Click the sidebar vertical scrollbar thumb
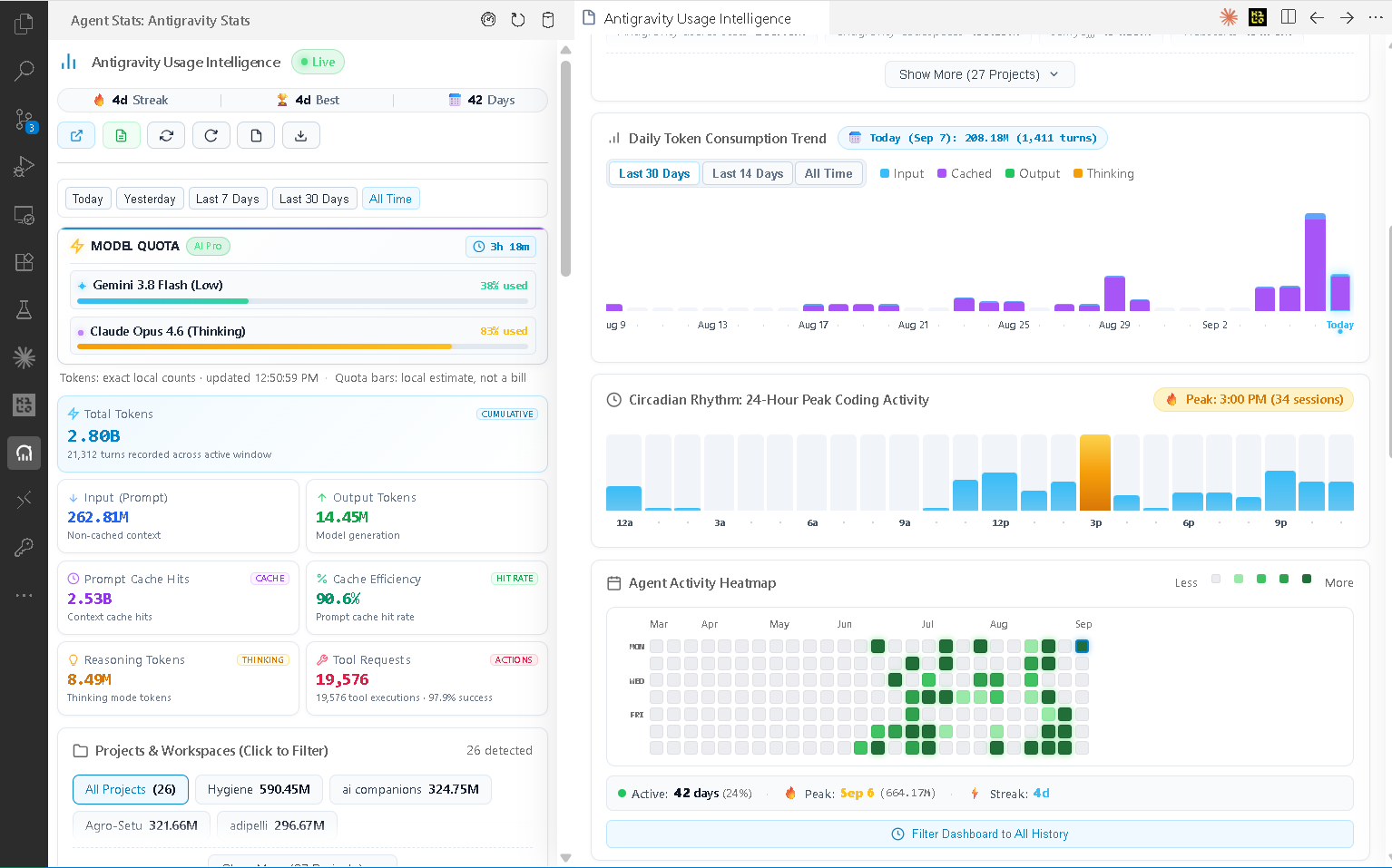The image size is (1392, 868). pyautogui.click(x=565, y=168)
